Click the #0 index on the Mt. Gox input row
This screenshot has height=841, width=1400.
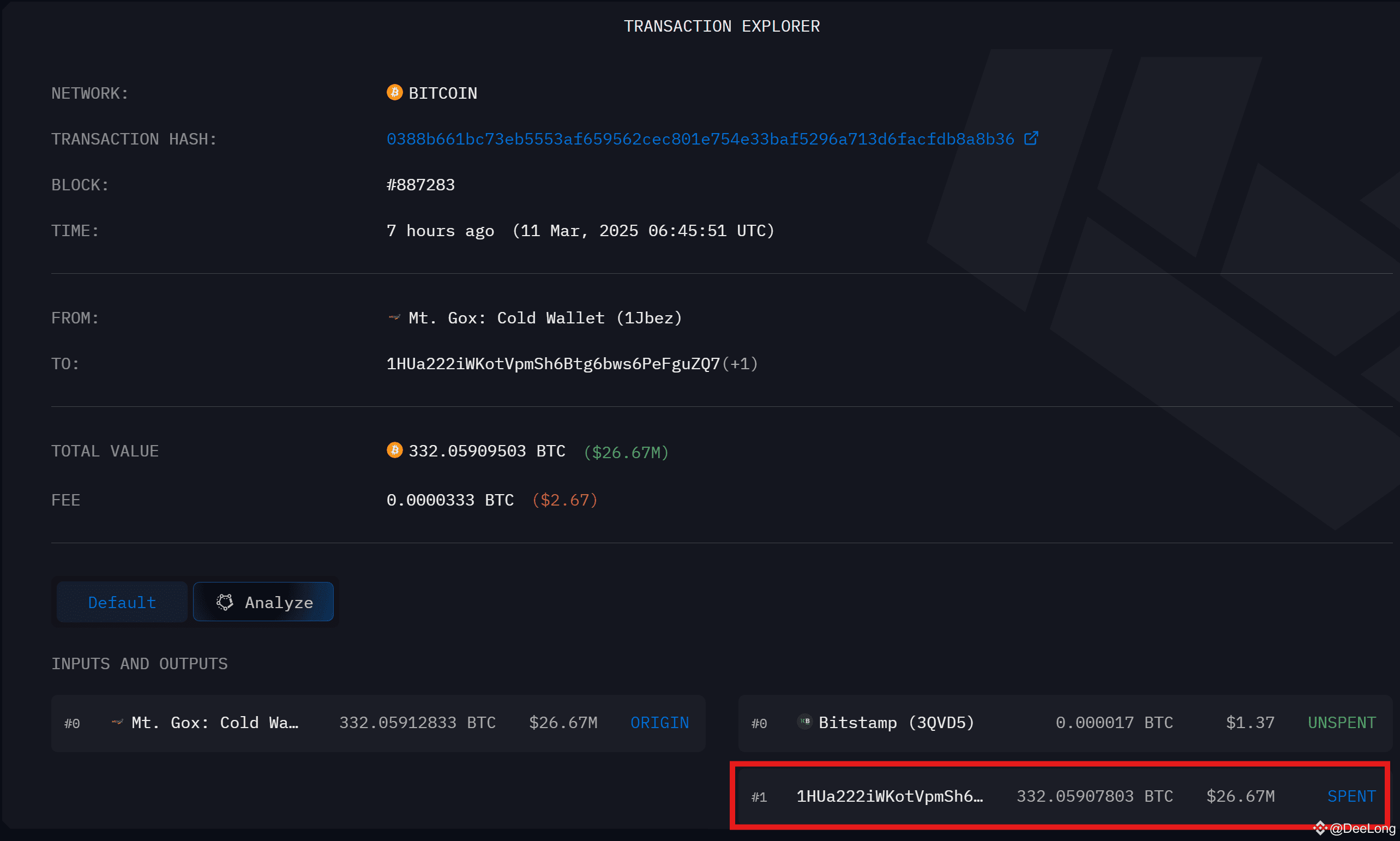[x=72, y=723]
